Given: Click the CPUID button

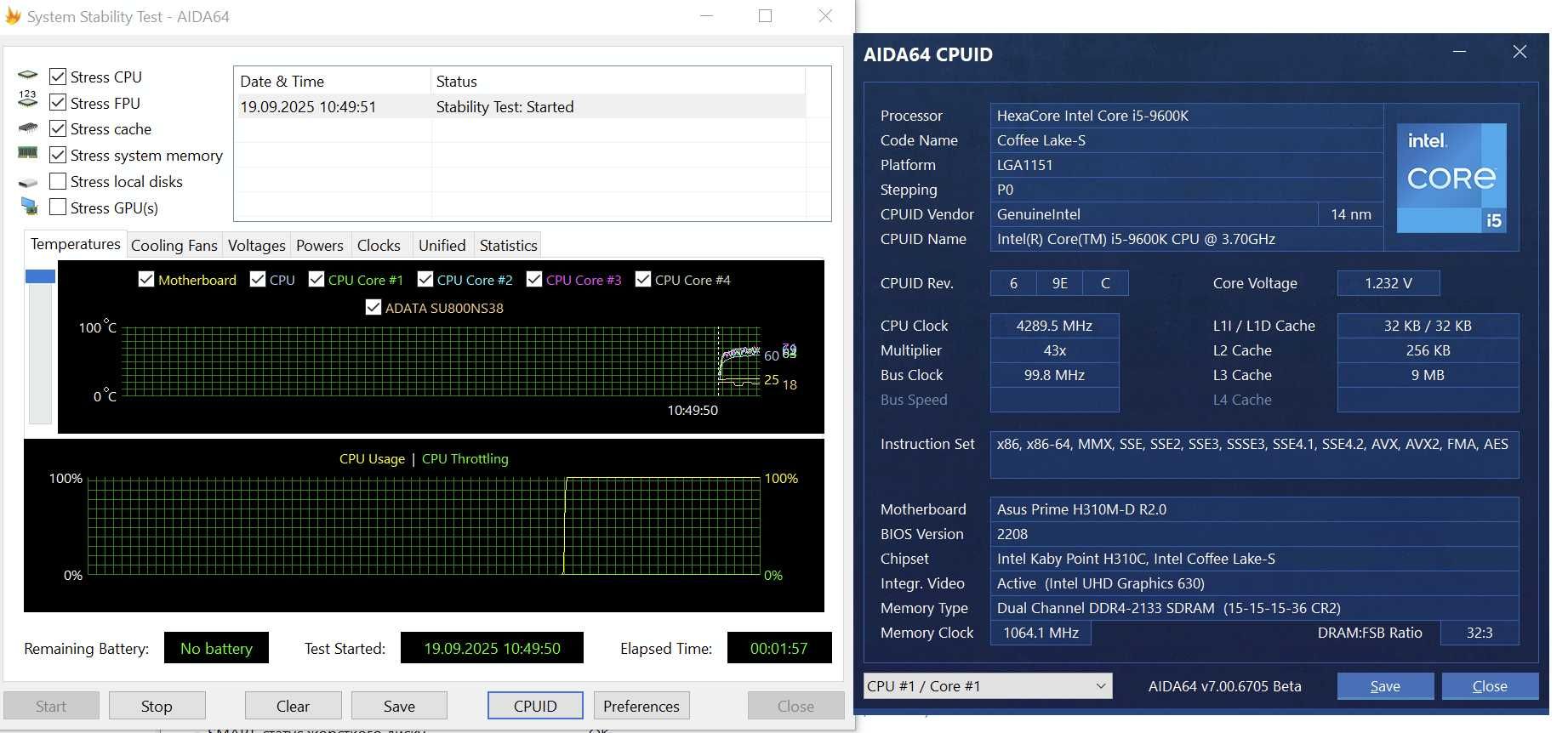Looking at the screenshot, I should point(535,706).
